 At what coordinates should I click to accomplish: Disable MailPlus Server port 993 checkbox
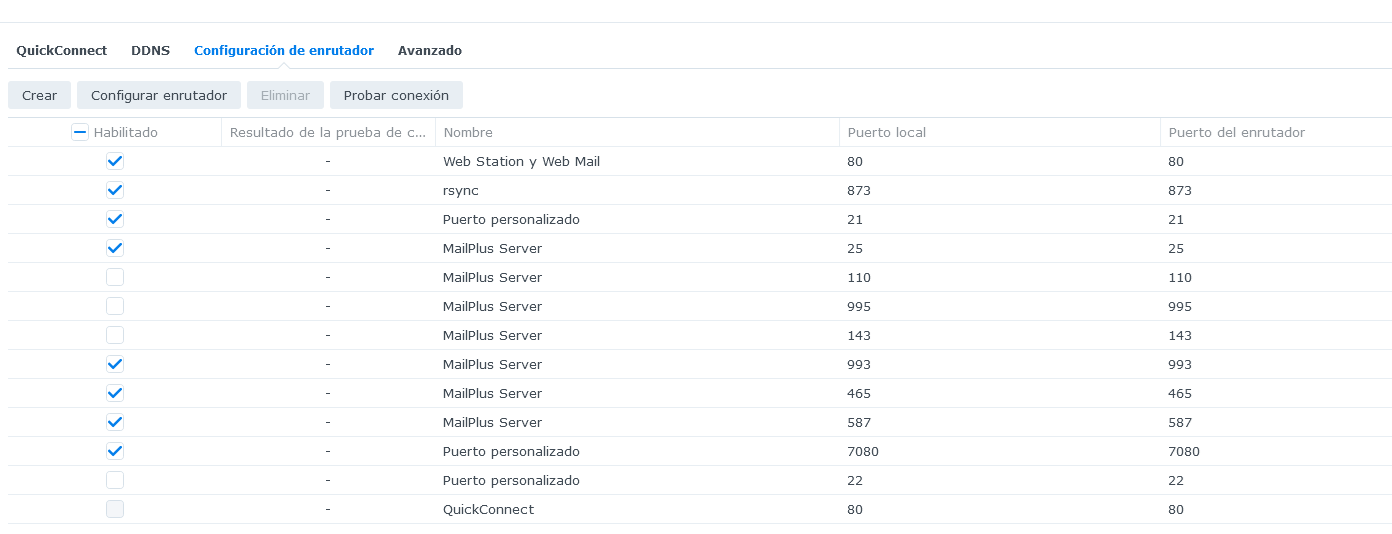point(115,364)
